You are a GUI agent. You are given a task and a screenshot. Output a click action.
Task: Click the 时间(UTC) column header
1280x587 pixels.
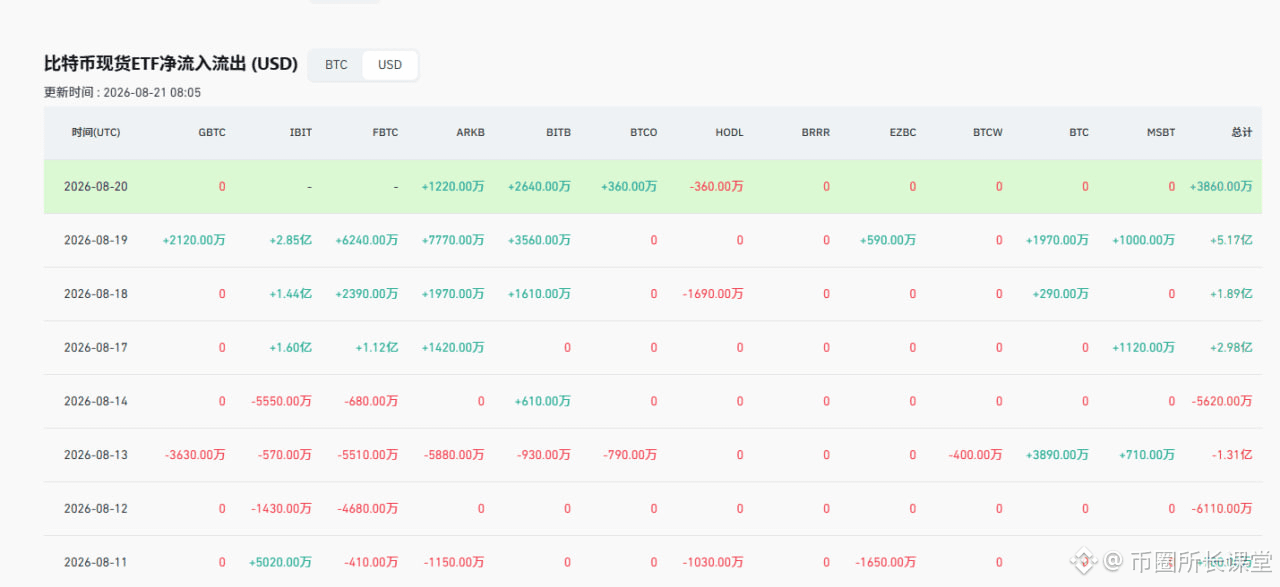coord(96,133)
